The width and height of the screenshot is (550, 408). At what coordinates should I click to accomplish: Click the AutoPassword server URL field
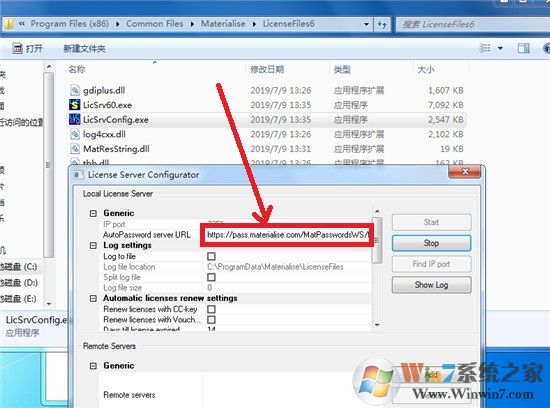[287, 235]
